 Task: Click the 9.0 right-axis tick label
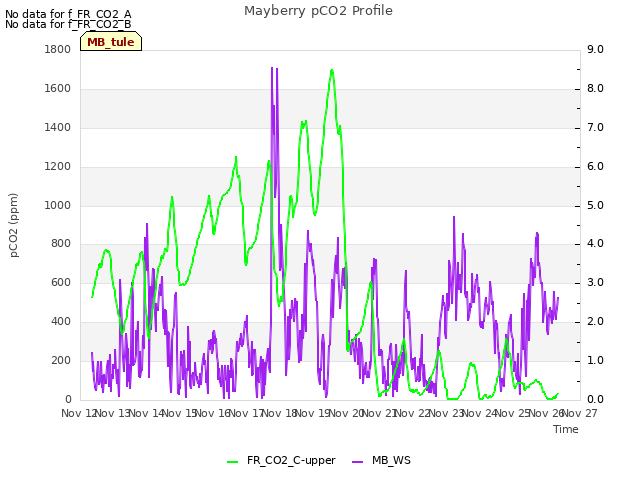595,49
